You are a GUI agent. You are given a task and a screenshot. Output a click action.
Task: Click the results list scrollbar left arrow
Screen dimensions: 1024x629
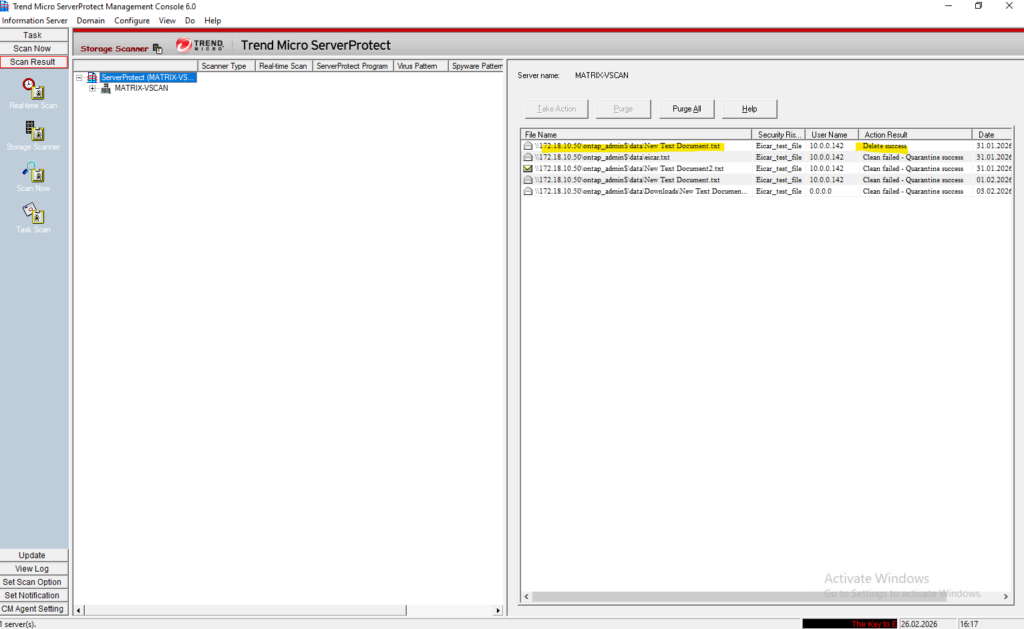pyautogui.click(x=527, y=596)
